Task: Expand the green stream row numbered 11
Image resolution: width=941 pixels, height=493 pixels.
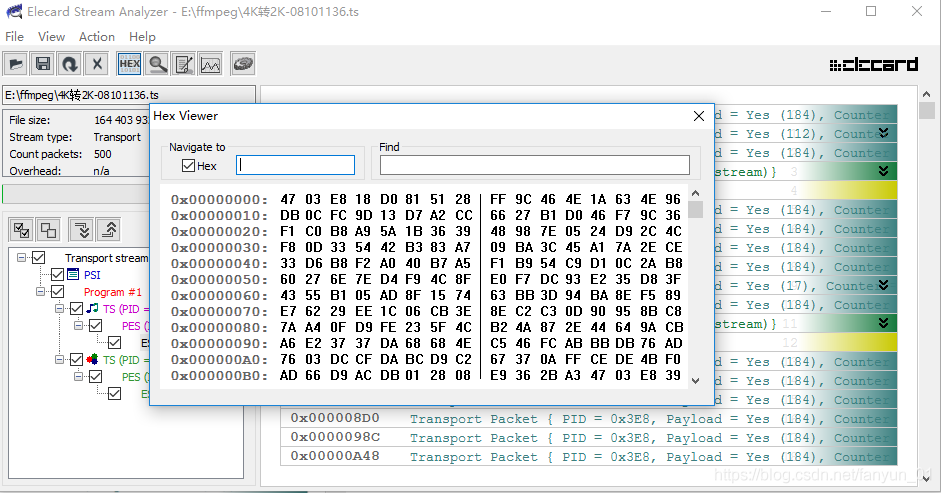Action: 883,323
